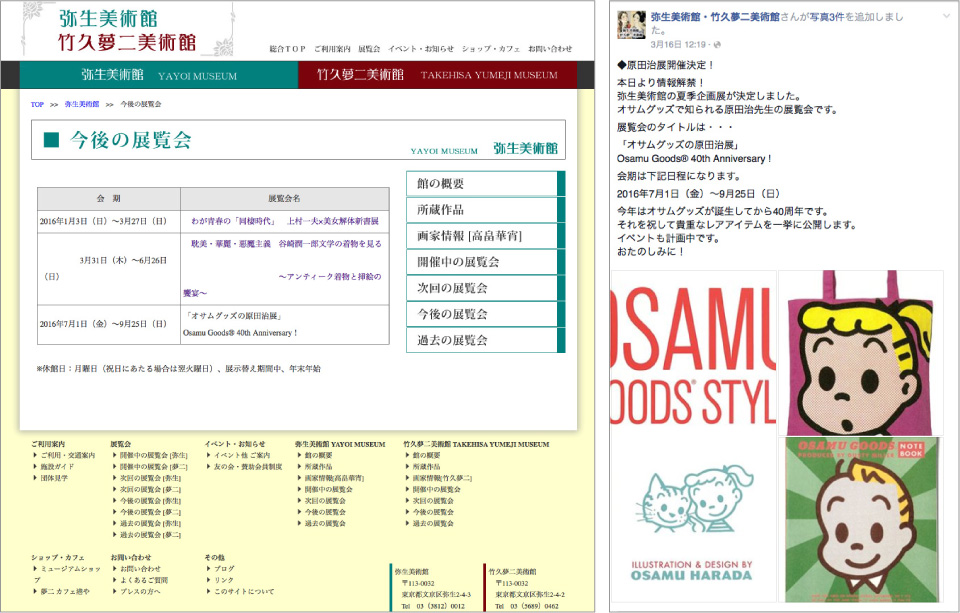Open the Facebook post options chevron
The height and width of the screenshot is (613, 960).
pyautogui.click(x=947, y=16)
